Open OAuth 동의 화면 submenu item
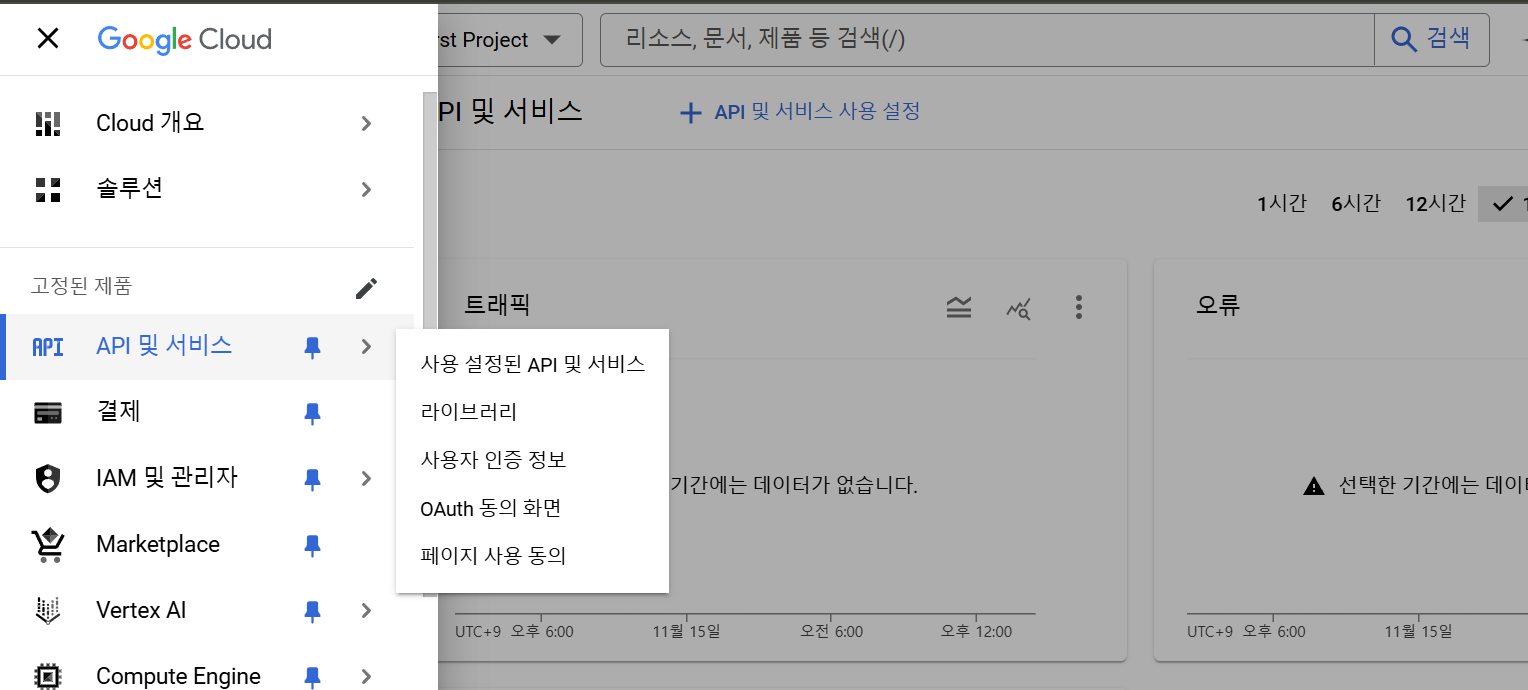The height and width of the screenshot is (690, 1528). click(533, 508)
